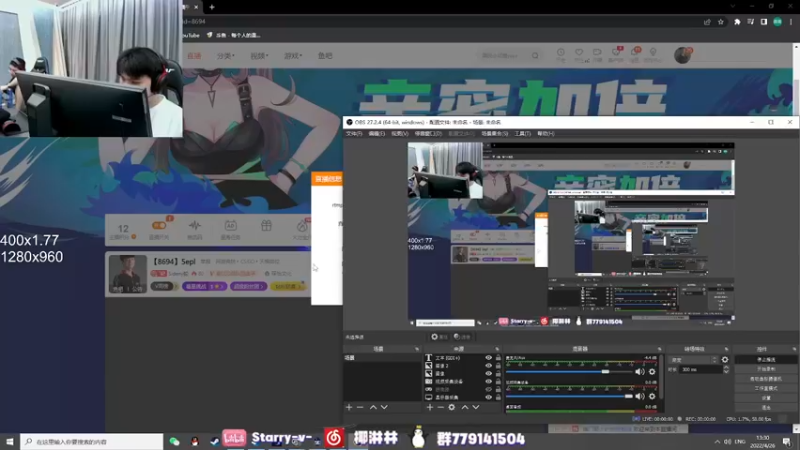The image size is (800, 450).
Task: Show the hidden fifth source row
Action: click(x=488, y=389)
